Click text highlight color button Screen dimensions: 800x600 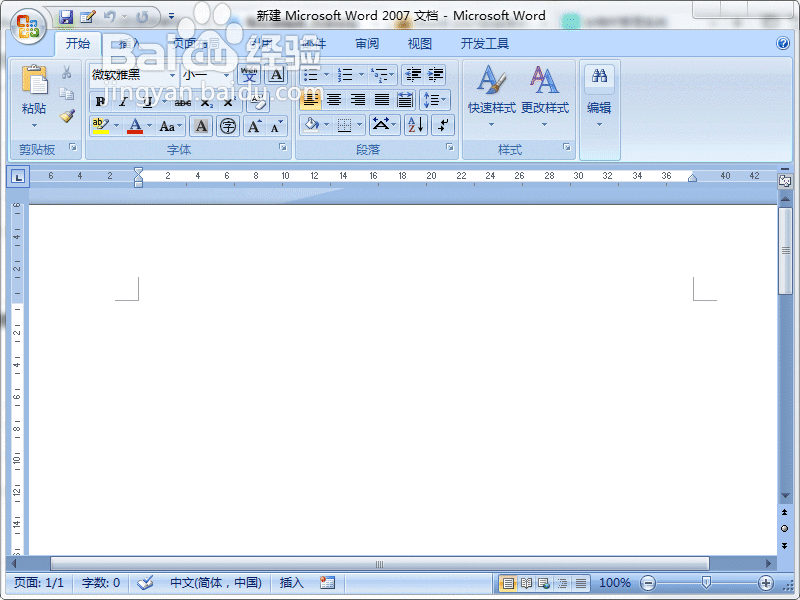tap(101, 126)
